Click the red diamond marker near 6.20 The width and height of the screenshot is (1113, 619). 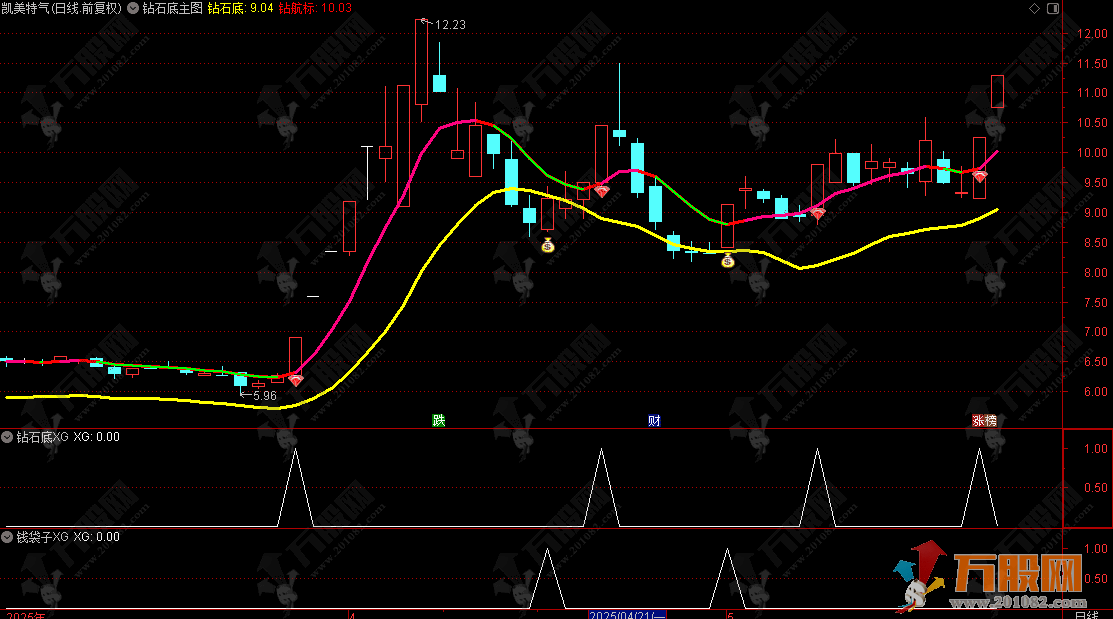coord(296,380)
